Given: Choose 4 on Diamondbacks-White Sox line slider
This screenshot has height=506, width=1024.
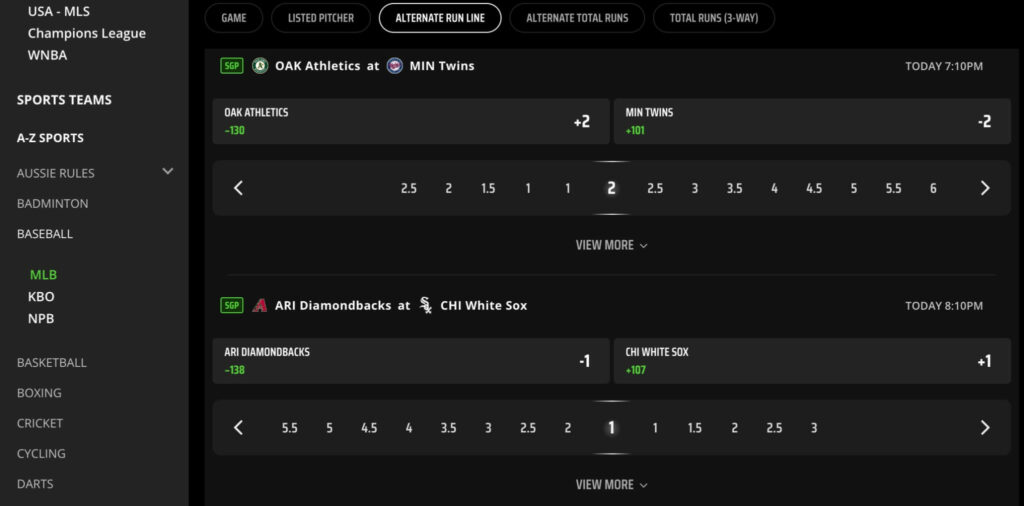Looking at the screenshot, I should (x=409, y=428).
